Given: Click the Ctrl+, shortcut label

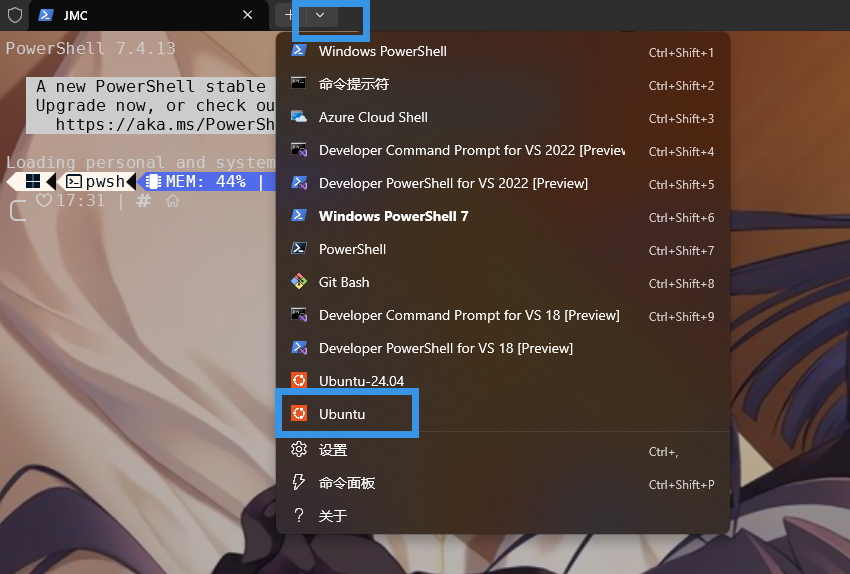Looking at the screenshot, I should point(664,452).
